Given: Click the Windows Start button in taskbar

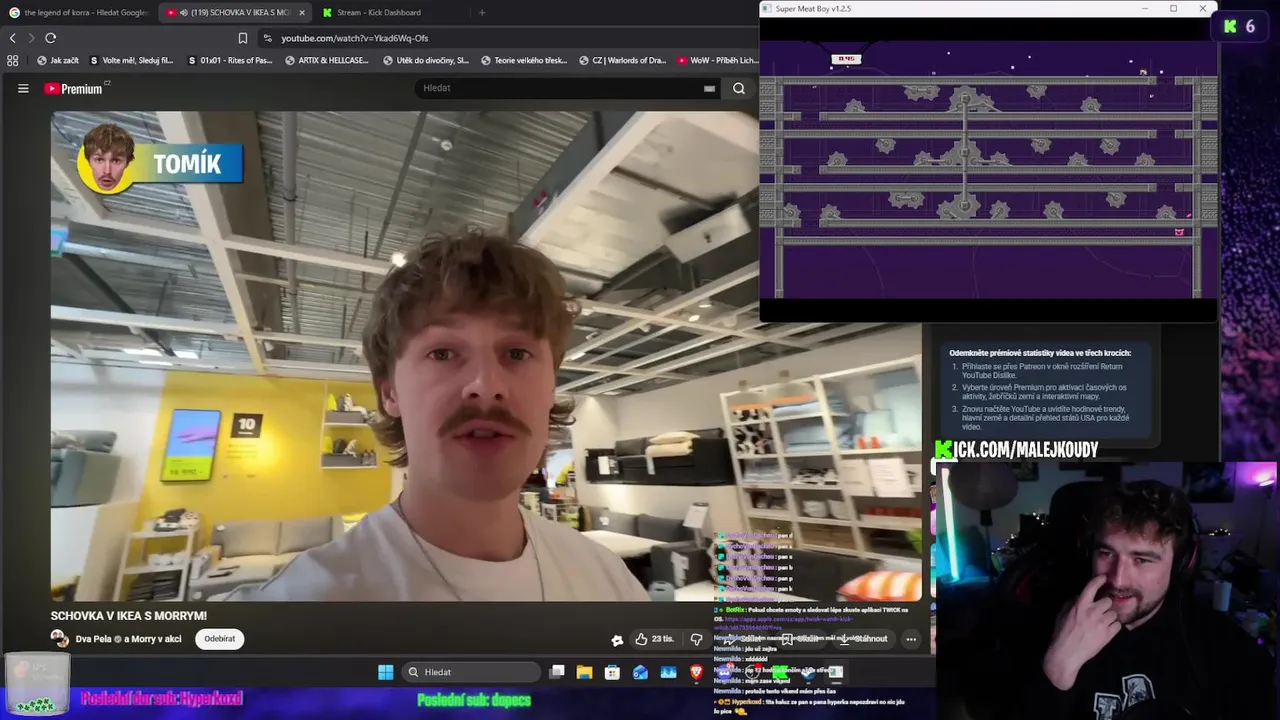Looking at the screenshot, I should [x=385, y=672].
